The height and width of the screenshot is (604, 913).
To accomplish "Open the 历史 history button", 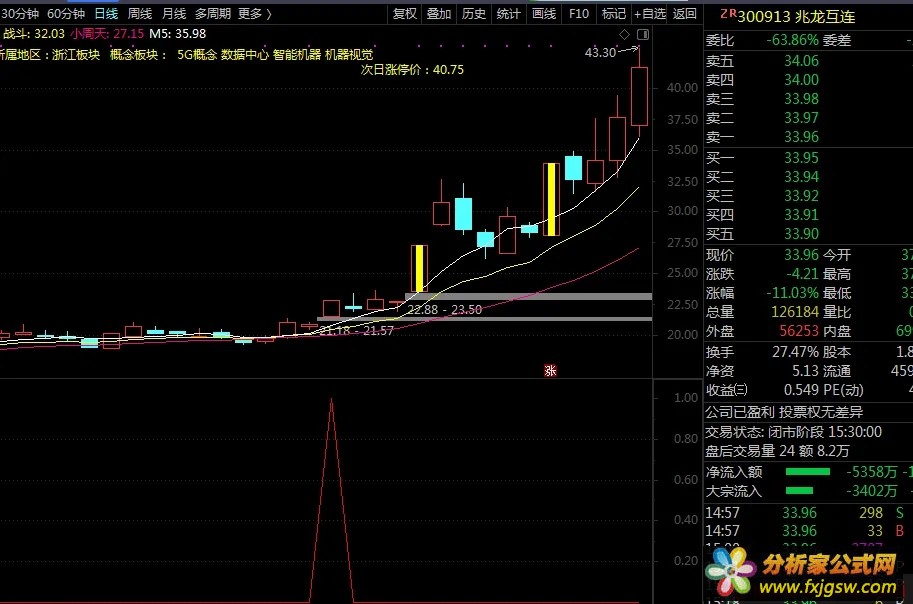I will 473,13.
